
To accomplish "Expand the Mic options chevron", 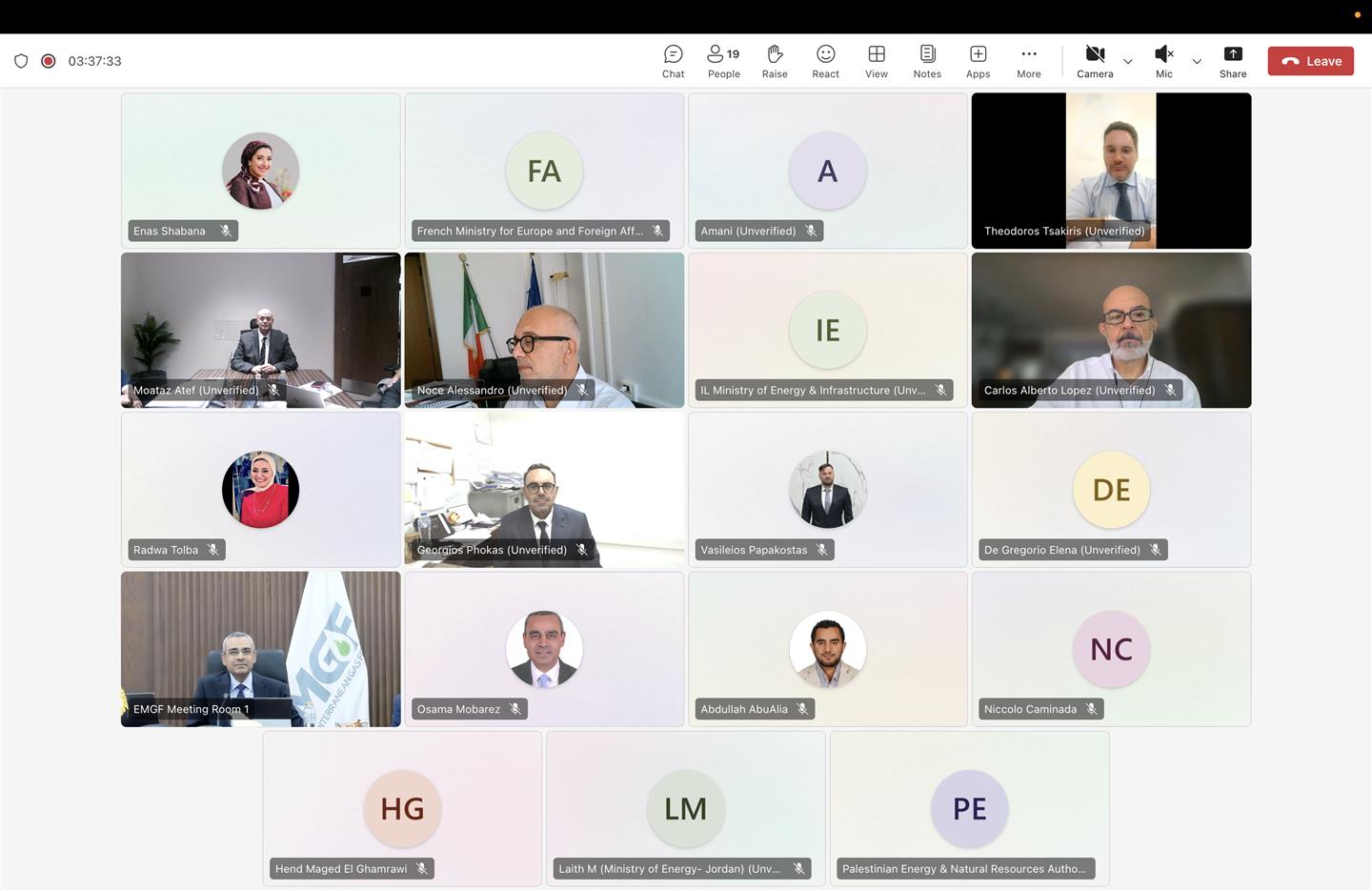I will coord(1197,61).
